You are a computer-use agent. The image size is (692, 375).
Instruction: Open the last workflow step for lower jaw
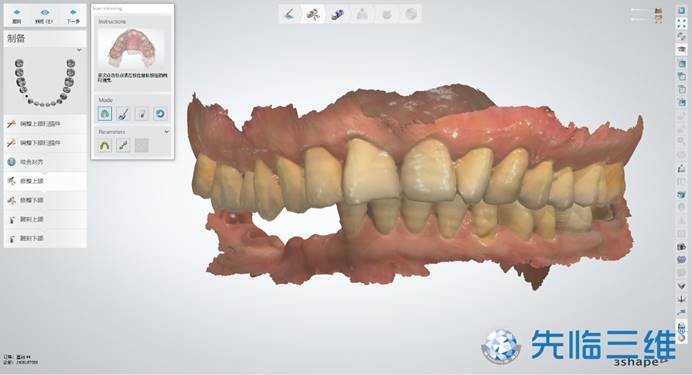(x=45, y=238)
